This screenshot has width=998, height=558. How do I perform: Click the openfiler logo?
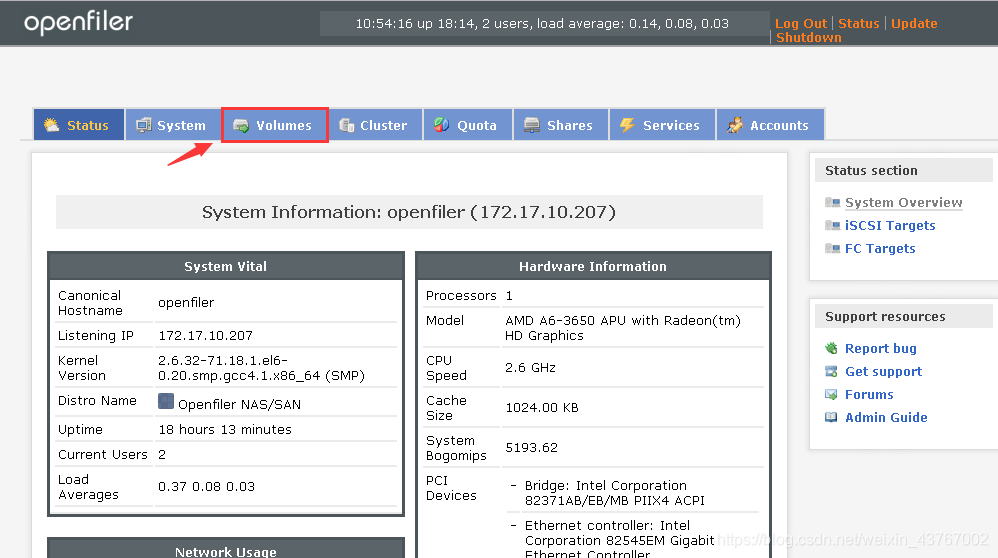pyautogui.click(x=78, y=23)
